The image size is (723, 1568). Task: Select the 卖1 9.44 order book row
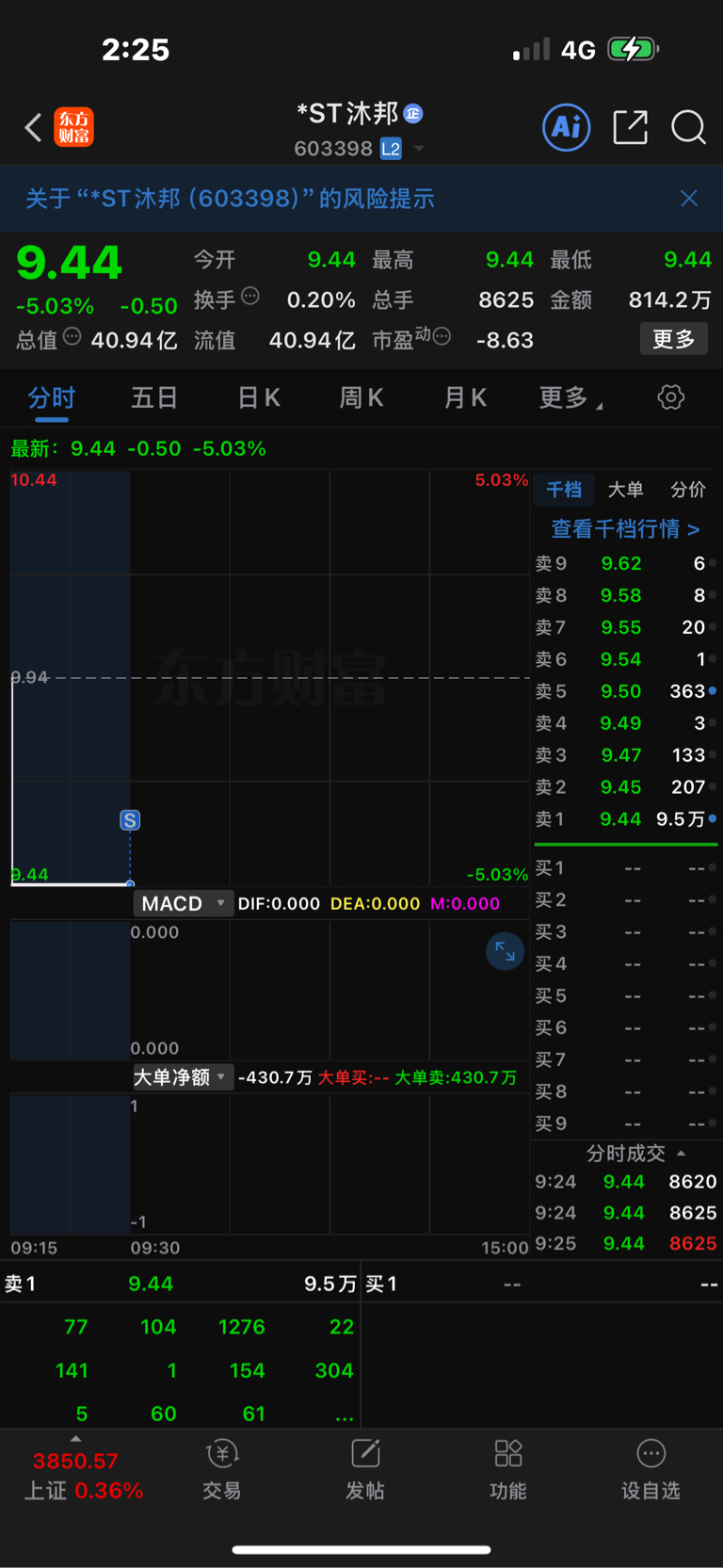[625, 819]
